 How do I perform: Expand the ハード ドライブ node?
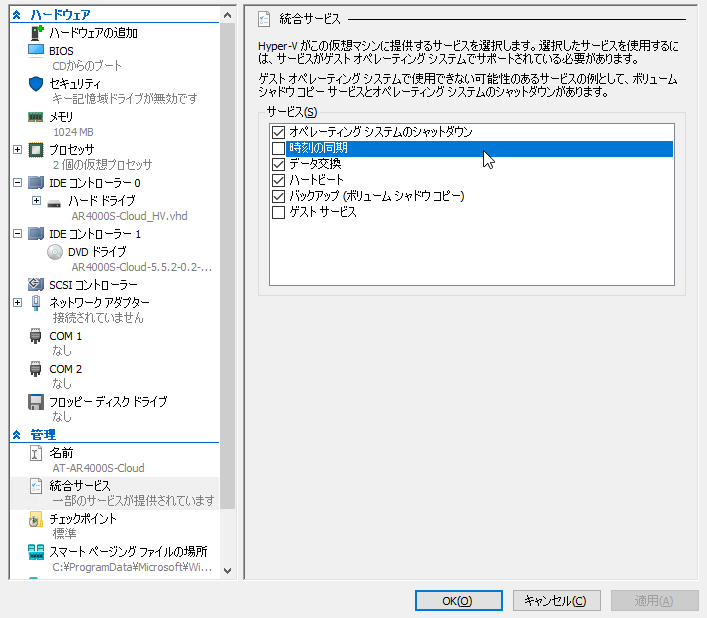(37, 201)
